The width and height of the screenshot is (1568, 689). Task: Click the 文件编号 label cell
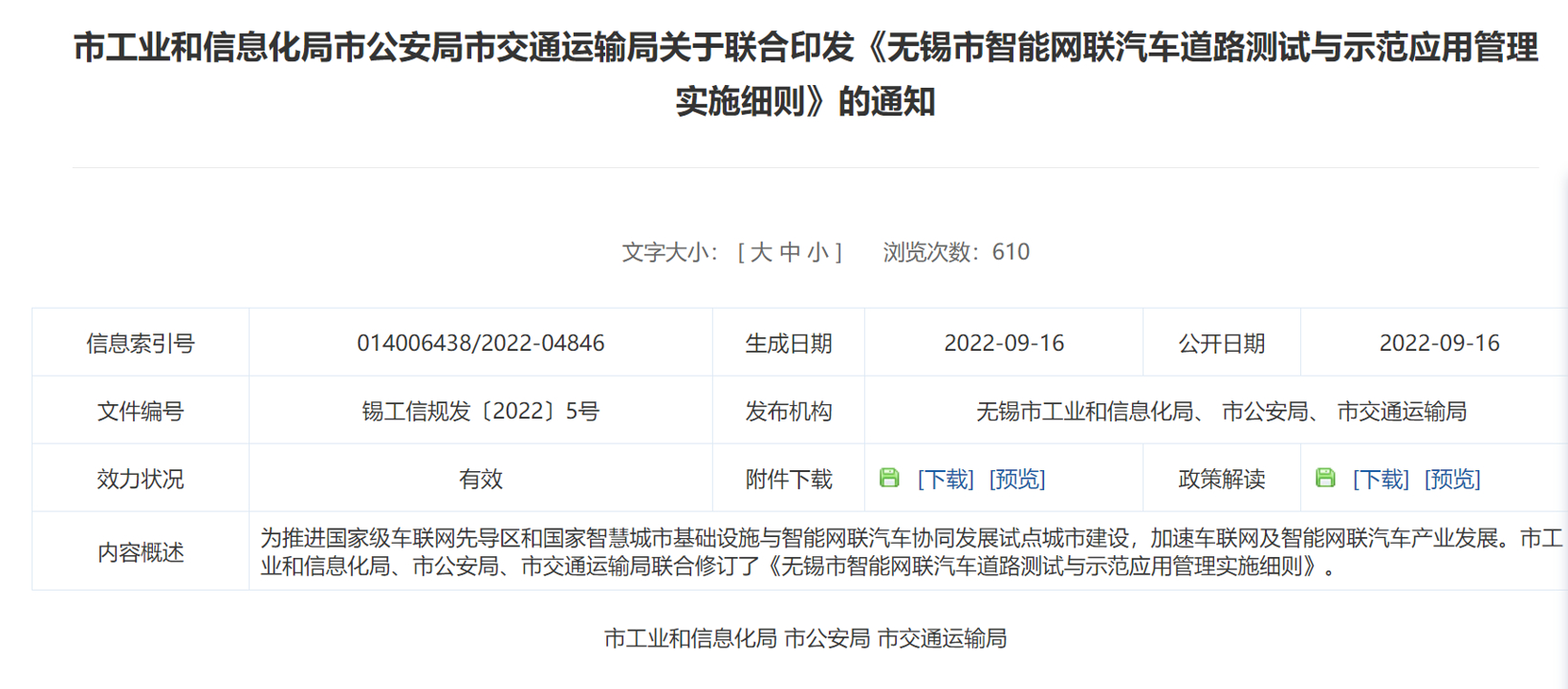(141, 411)
